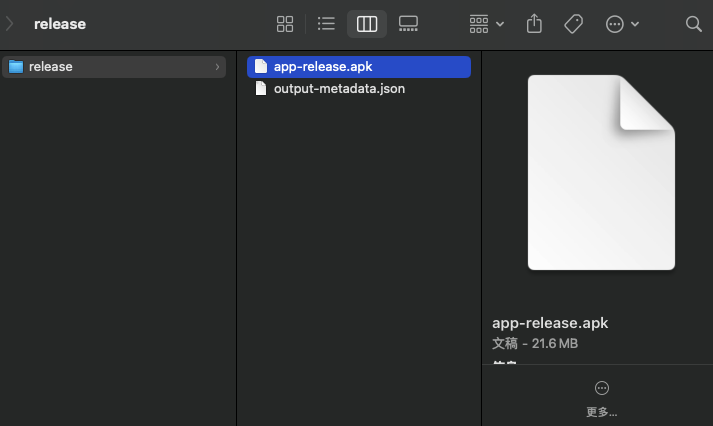The image size is (713, 426).
Task: Open the toolbar action ellipsis menu
Action: pos(622,24)
